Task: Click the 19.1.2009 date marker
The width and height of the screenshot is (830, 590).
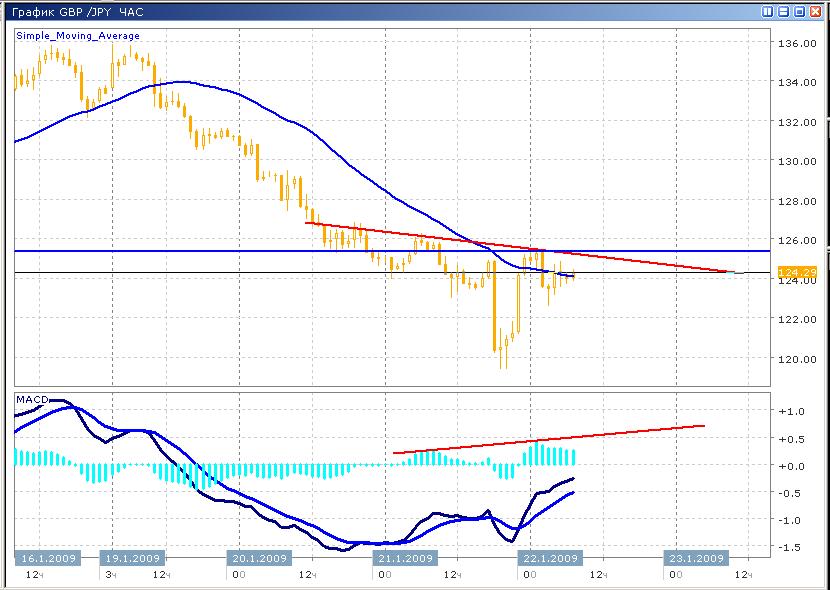Action: point(133,558)
